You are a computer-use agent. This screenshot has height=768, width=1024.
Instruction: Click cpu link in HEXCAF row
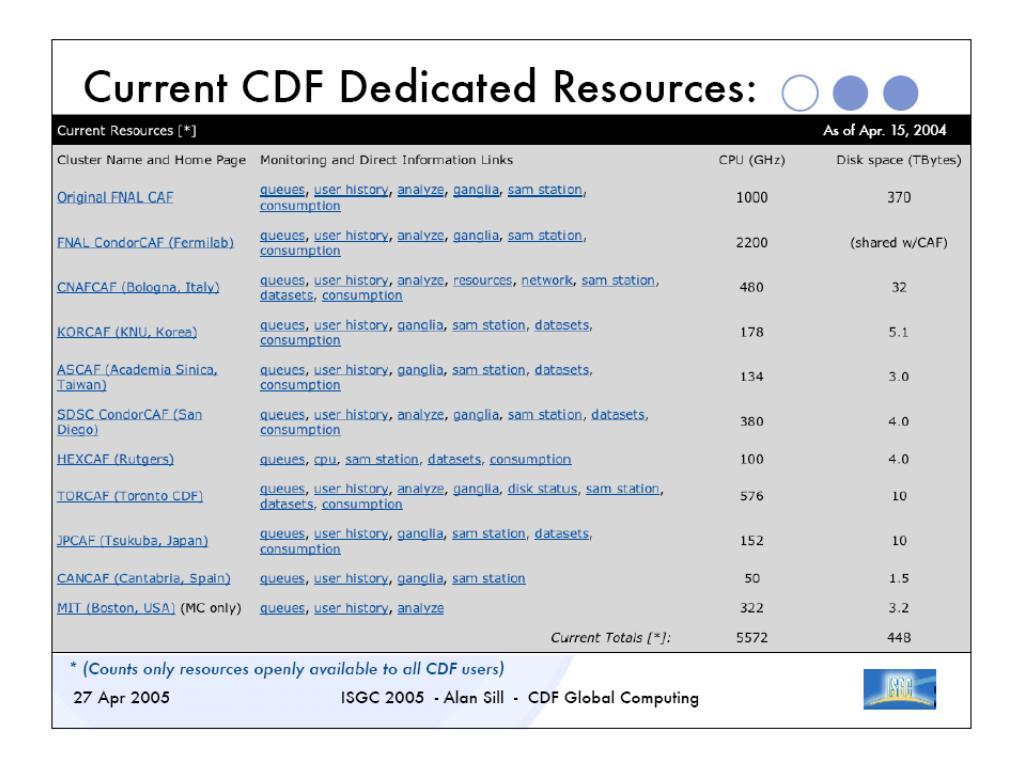[x=325, y=460]
